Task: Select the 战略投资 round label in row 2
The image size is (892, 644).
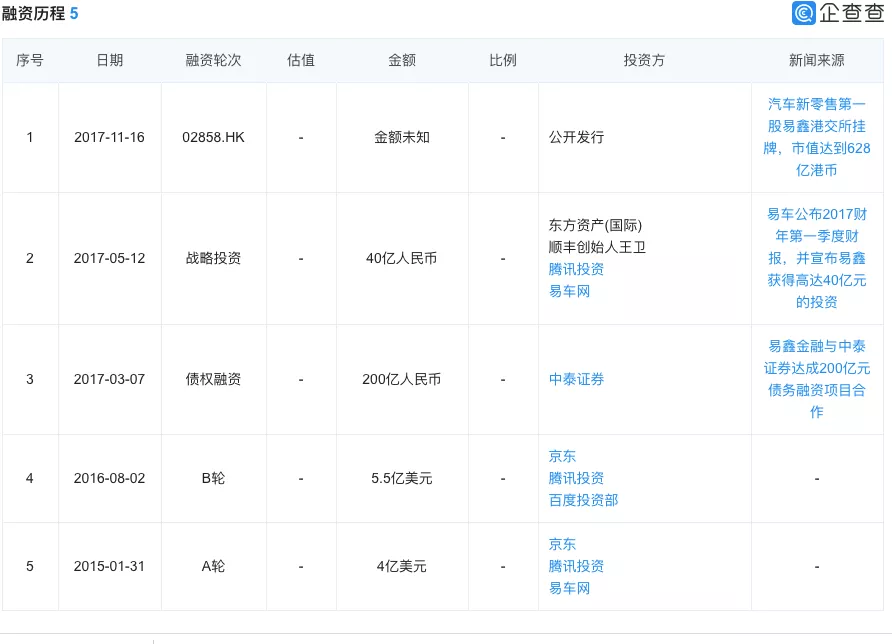Action: click(x=214, y=258)
